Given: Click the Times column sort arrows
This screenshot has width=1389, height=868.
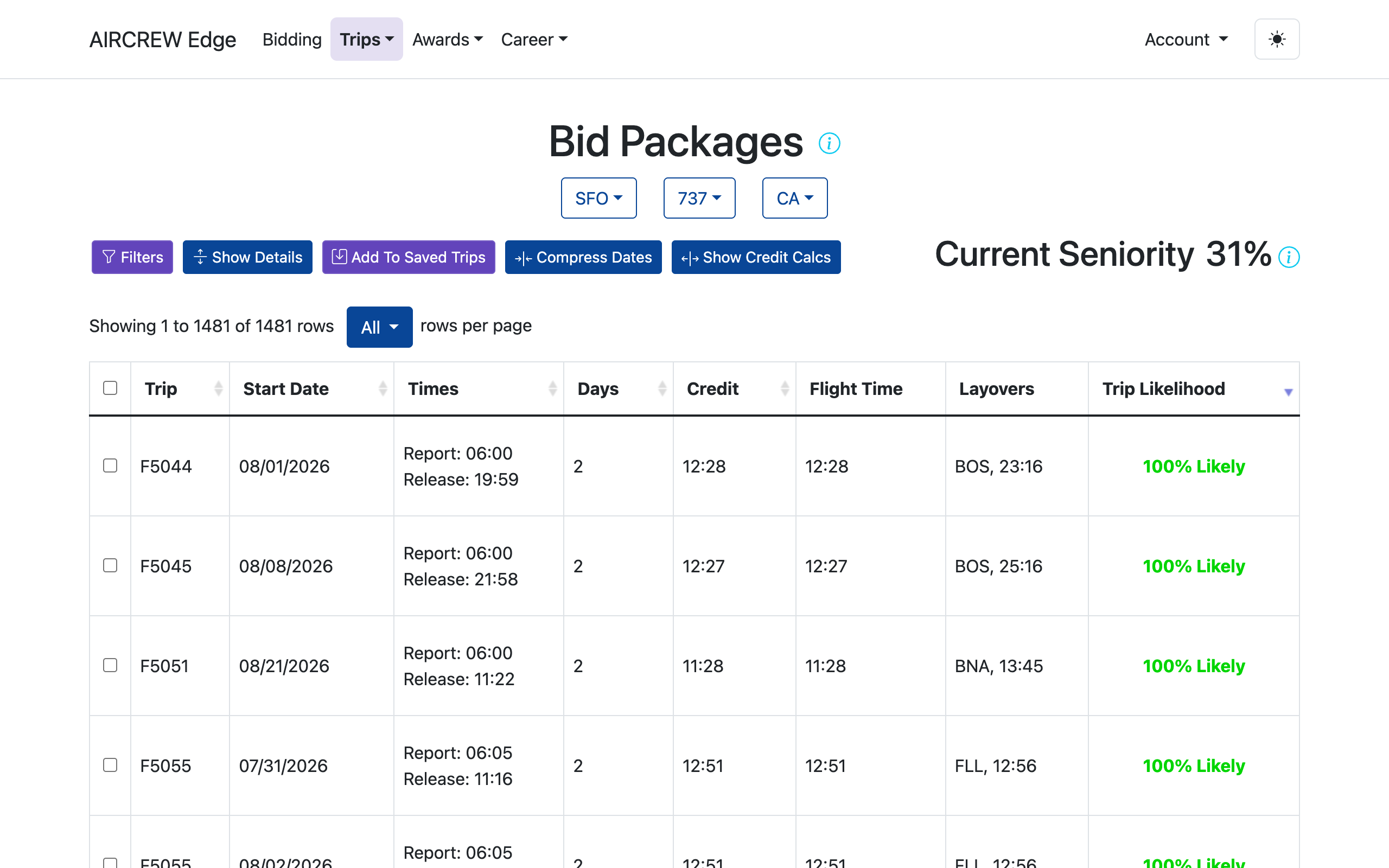Looking at the screenshot, I should coord(552,388).
